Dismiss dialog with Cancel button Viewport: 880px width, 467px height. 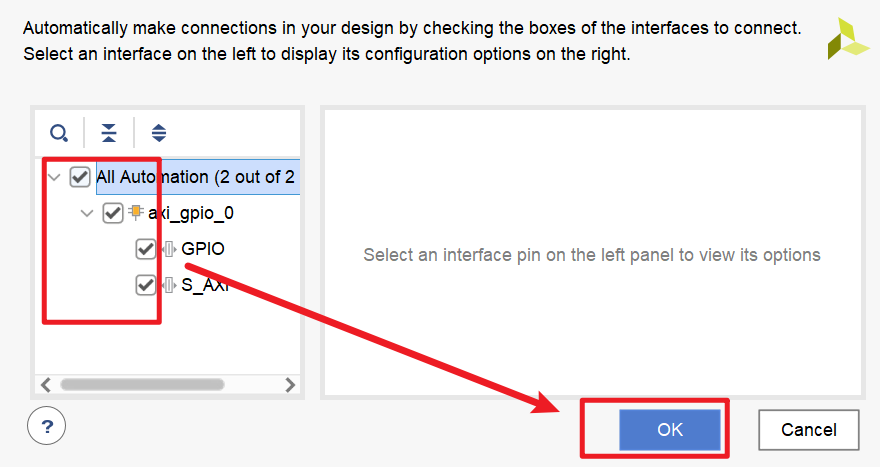click(809, 429)
